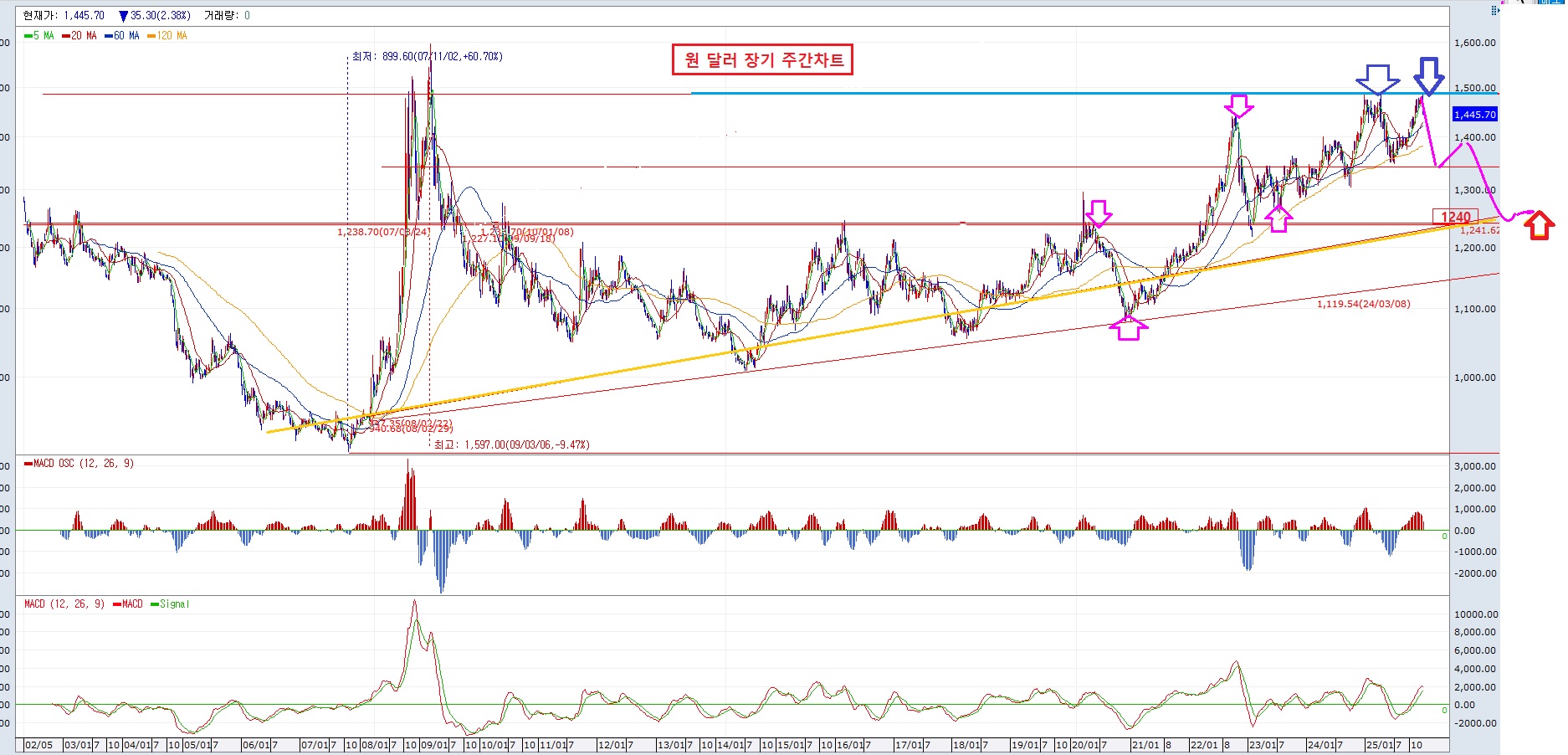Select the 02/05 date on time axis
Screen dimensions: 1568x755
coord(38,745)
